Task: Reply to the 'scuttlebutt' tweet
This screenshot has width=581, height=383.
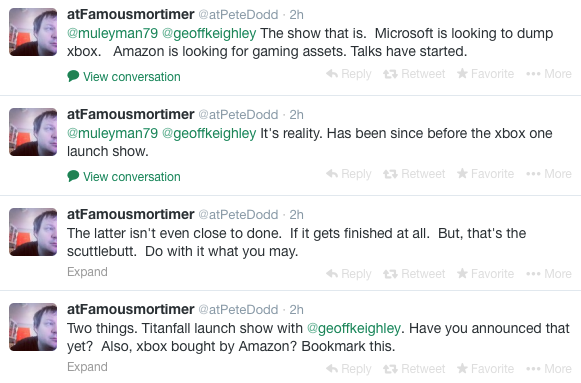Action: [x=349, y=274]
